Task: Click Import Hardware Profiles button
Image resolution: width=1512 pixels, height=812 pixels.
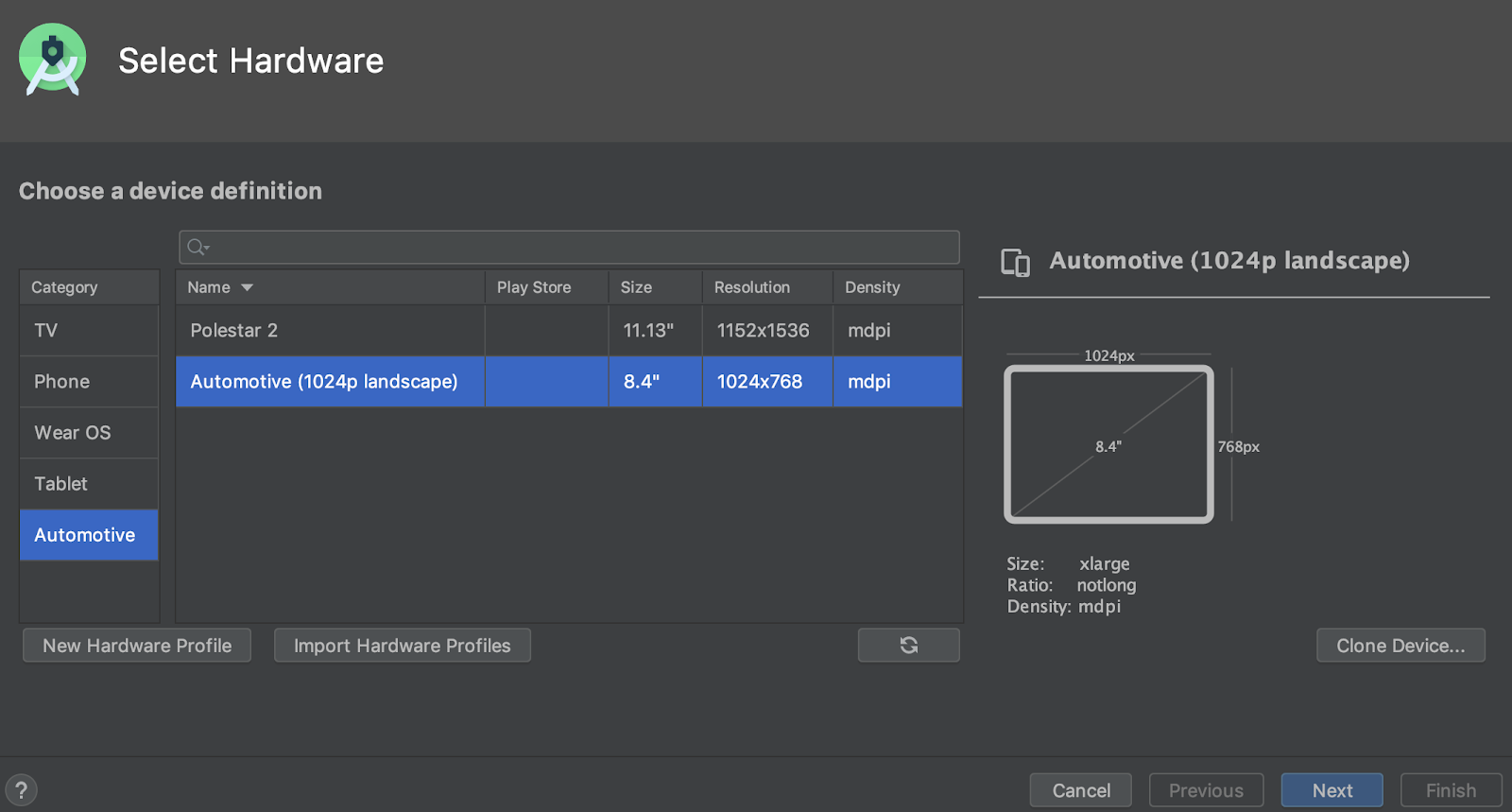Action: click(402, 645)
